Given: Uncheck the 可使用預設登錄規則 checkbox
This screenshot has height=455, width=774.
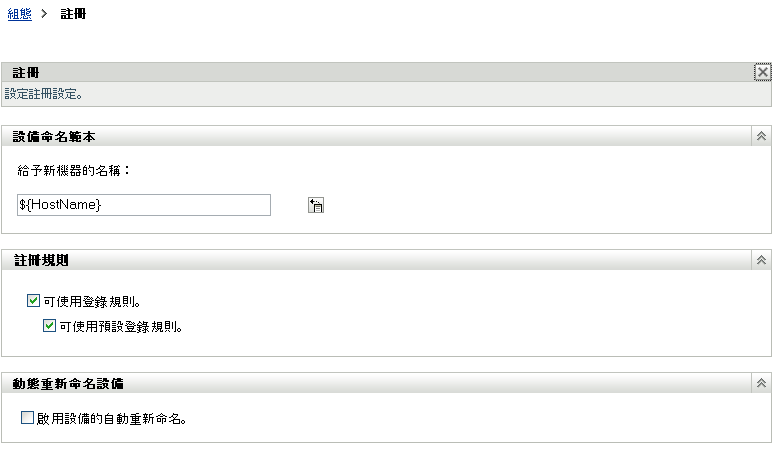Looking at the screenshot, I should (x=49, y=326).
